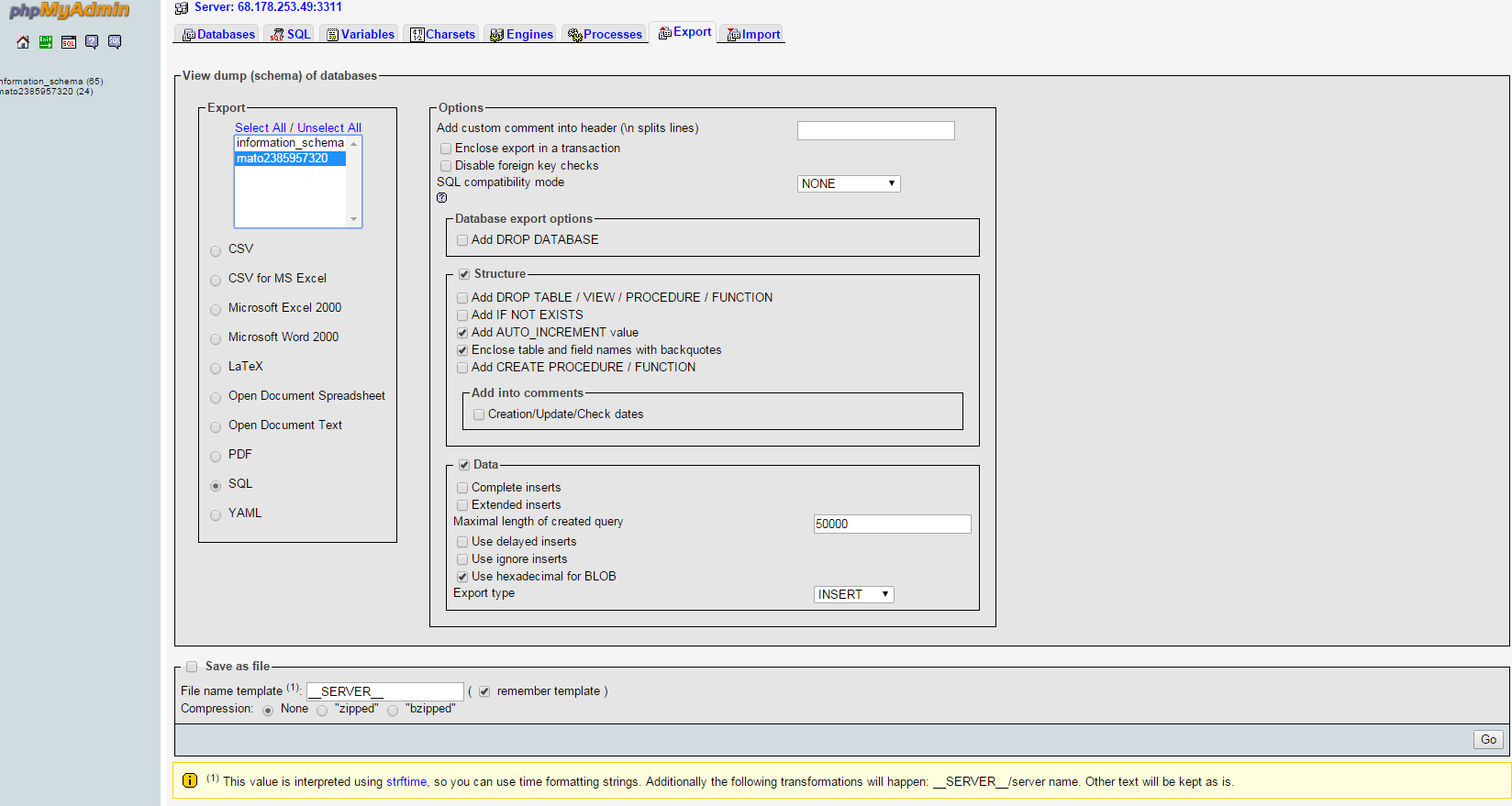Image resolution: width=1512 pixels, height=806 pixels.
Task: Open the SQL compatibility mode dropdown
Action: 849,183
